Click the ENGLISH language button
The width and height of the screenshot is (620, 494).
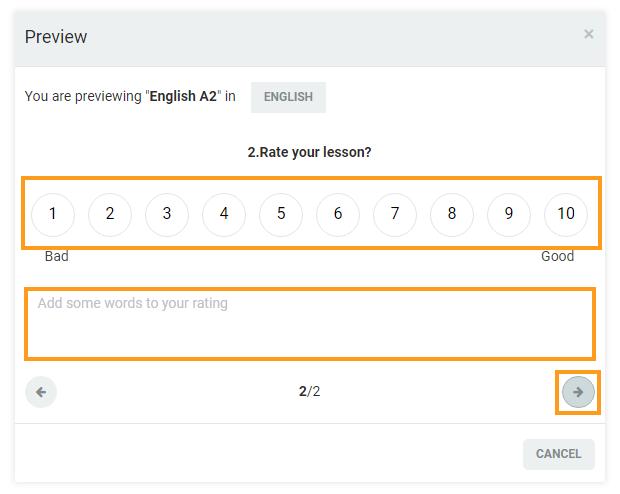[x=288, y=97]
